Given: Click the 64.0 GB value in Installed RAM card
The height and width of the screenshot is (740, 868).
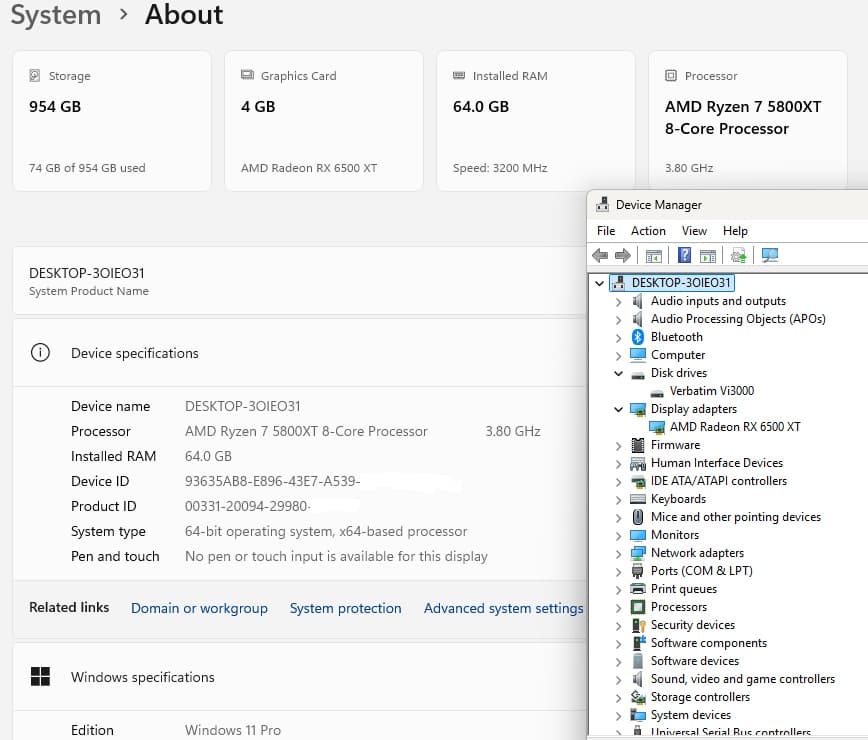Looking at the screenshot, I should pos(480,106).
